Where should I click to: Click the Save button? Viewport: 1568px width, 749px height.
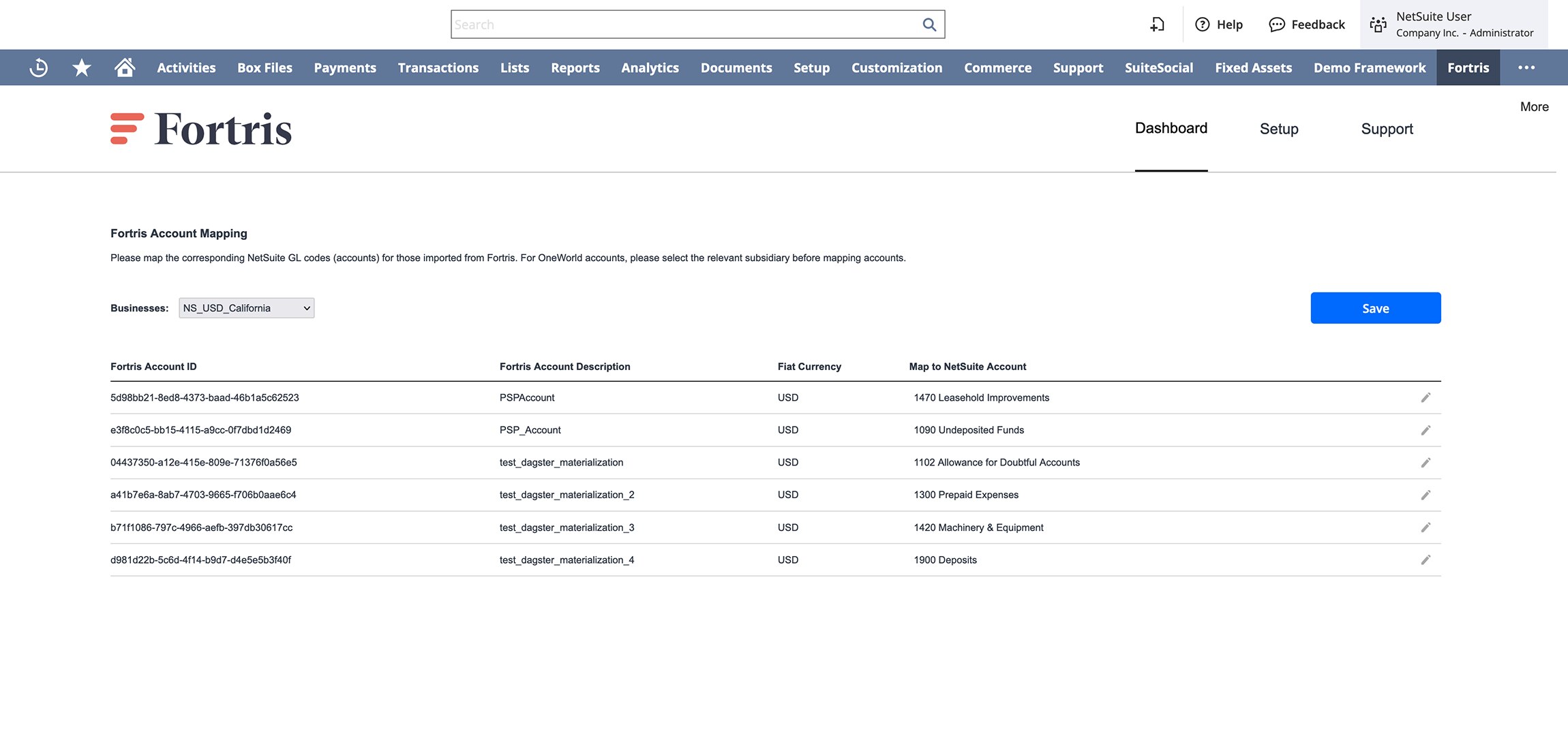click(x=1375, y=308)
